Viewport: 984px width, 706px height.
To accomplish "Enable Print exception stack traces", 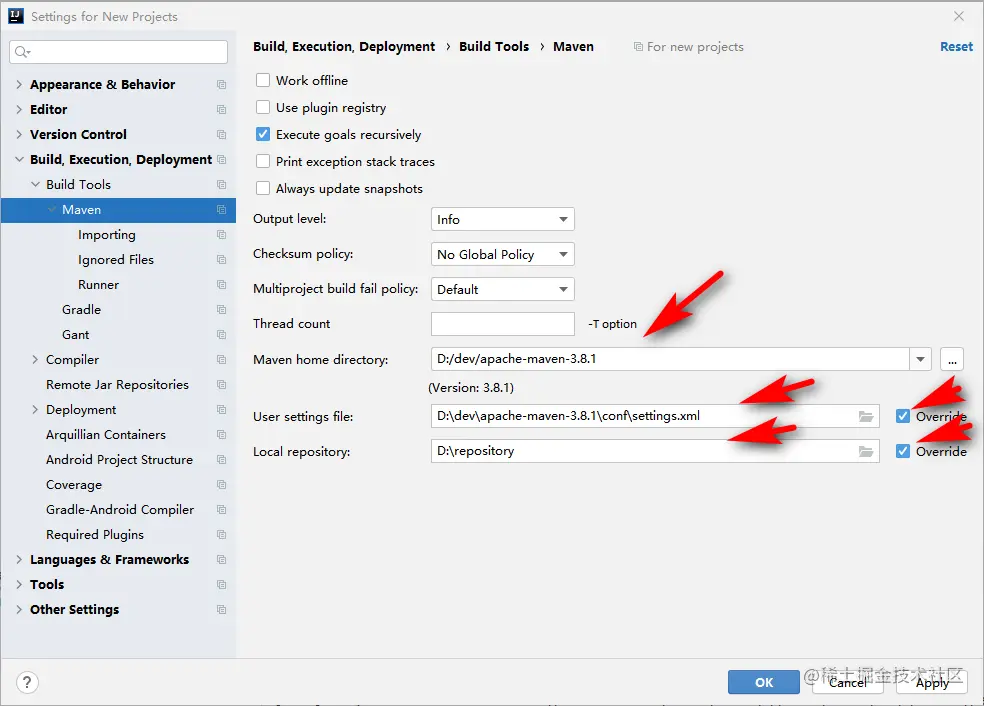I will click(x=263, y=161).
